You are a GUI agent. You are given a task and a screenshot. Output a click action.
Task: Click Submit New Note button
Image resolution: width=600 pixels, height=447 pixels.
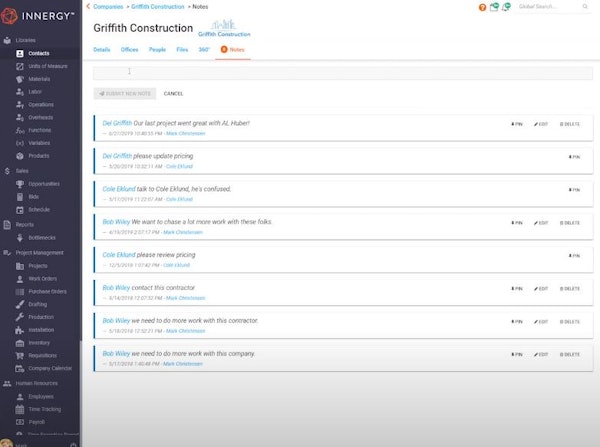[x=125, y=93]
